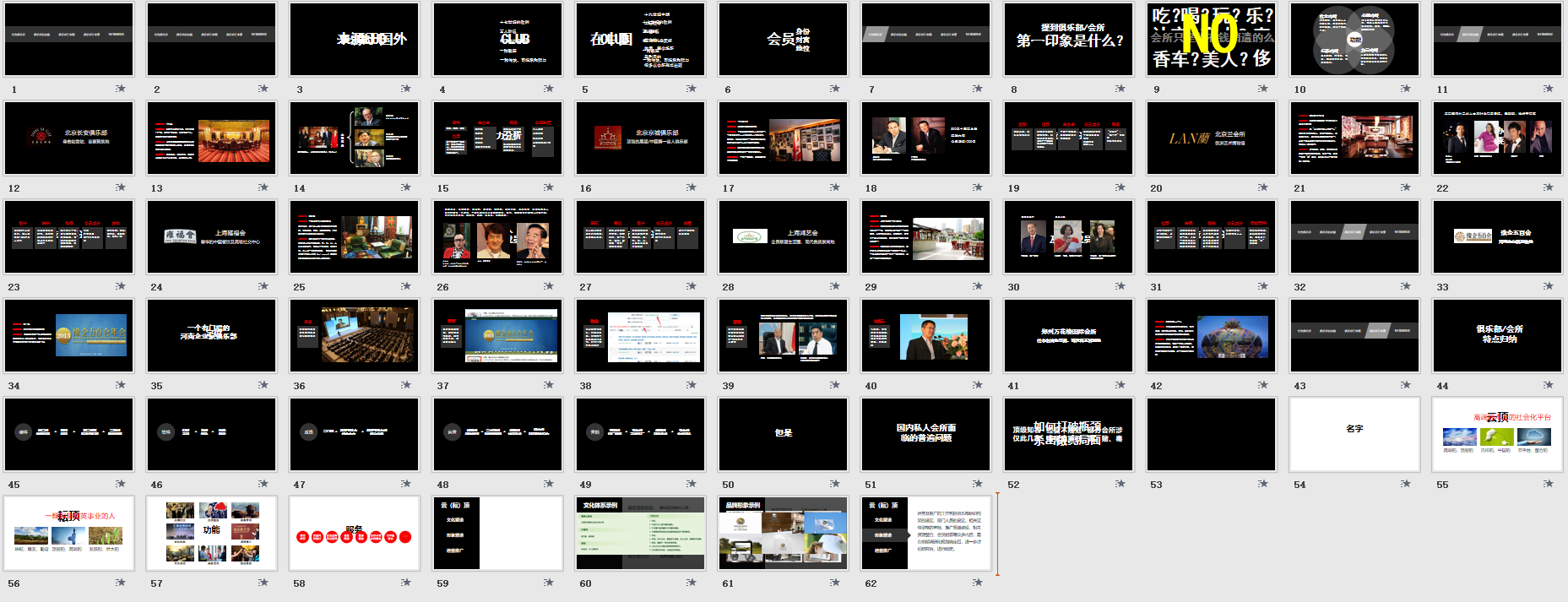
Task: Click the animation star icon below slide 9
Action: pos(1262,89)
